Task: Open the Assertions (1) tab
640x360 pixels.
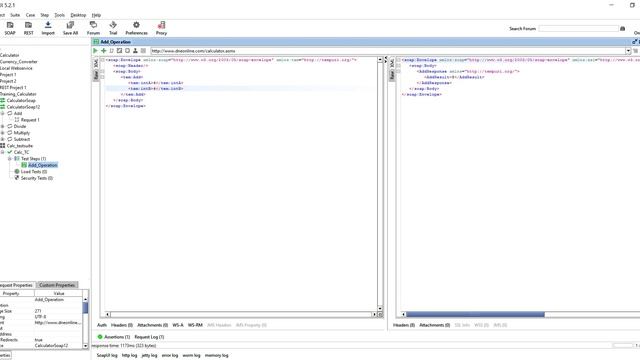Action: point(117,337)
